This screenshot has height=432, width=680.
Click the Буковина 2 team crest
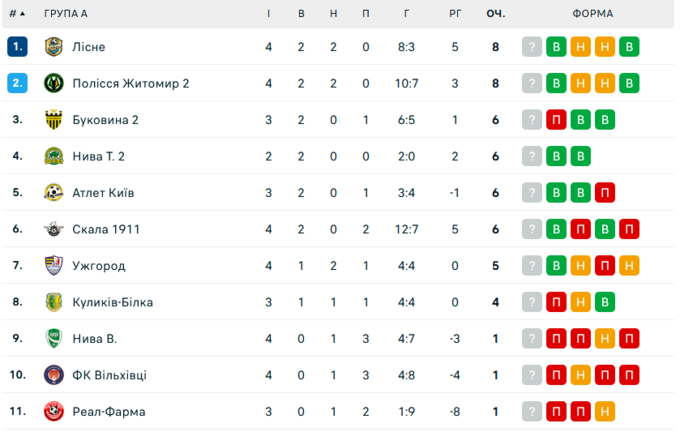tap(53, 120)
